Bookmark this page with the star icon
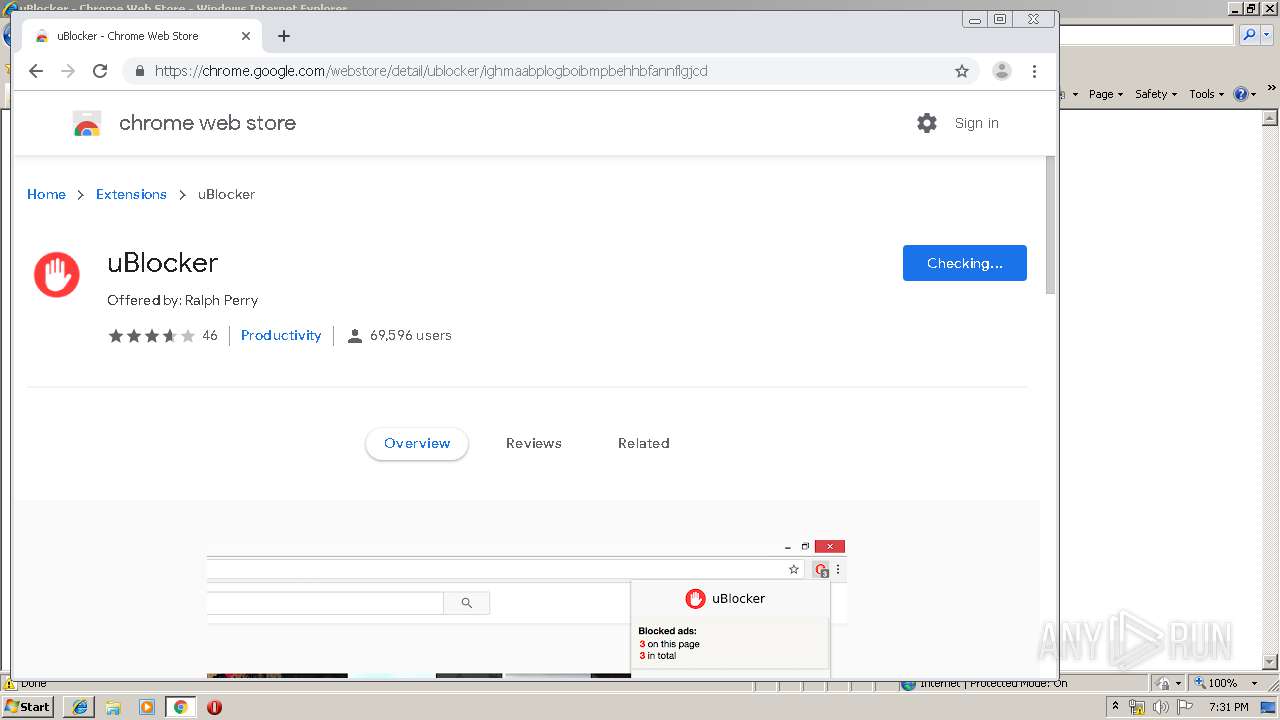The image size is (1280, 720). (962, 71)
